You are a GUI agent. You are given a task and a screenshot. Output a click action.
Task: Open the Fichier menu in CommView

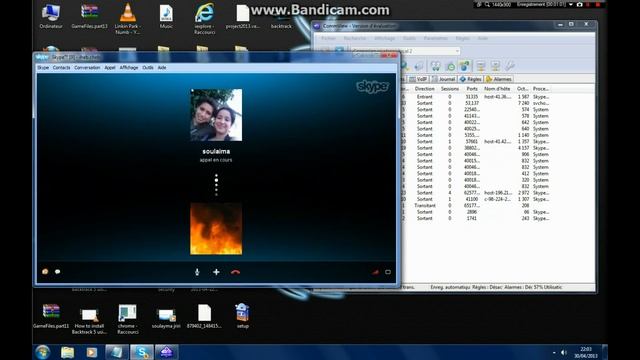328,38
